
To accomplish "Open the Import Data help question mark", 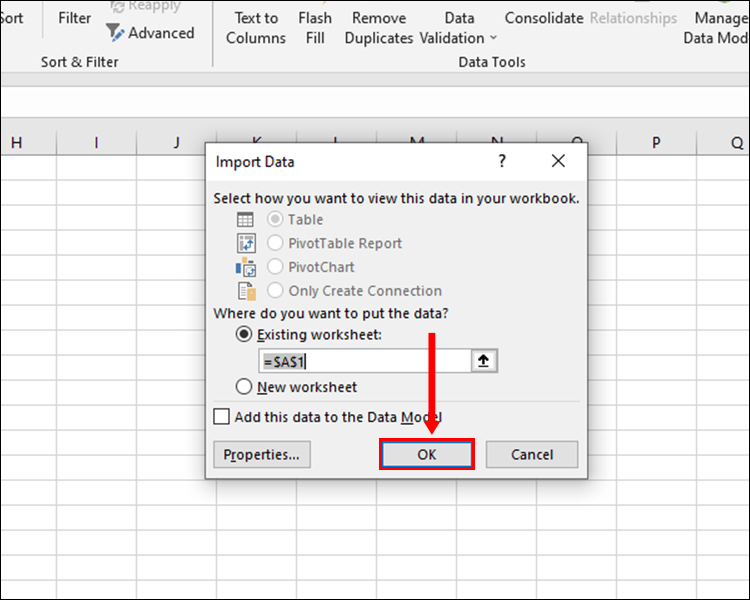I will [x=502, y=161].
